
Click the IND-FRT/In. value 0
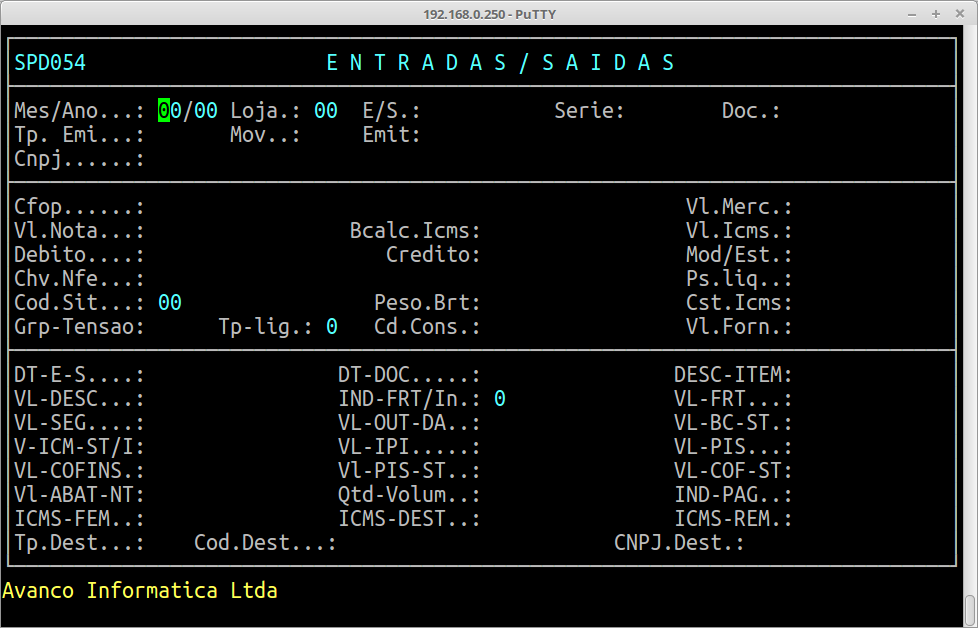500,399
